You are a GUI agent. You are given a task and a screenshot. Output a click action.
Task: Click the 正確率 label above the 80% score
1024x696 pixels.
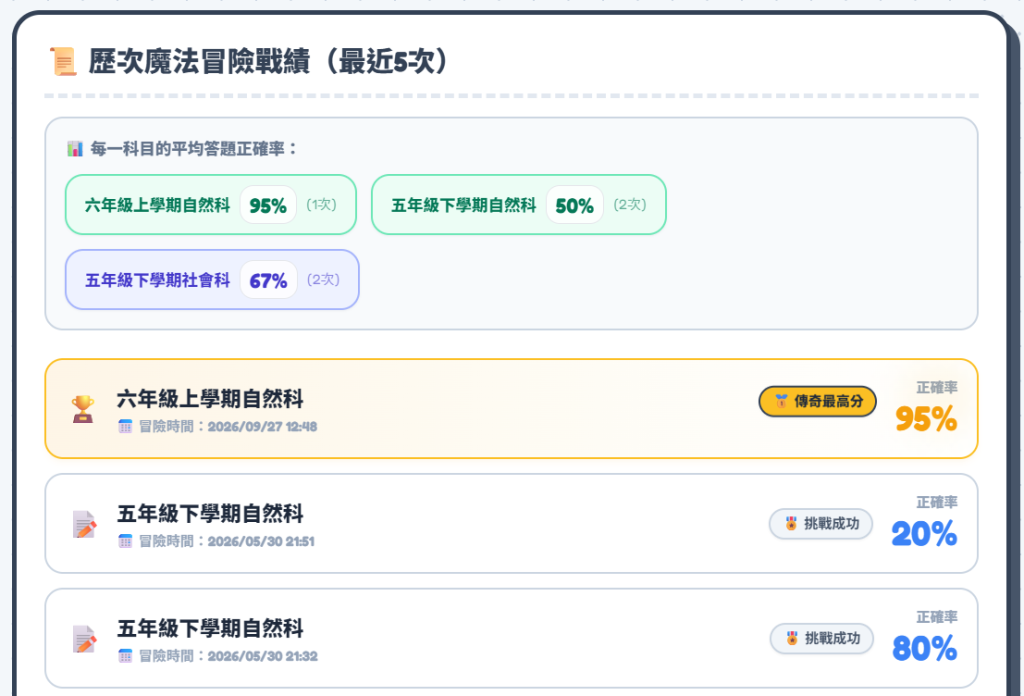click(937, 617)
